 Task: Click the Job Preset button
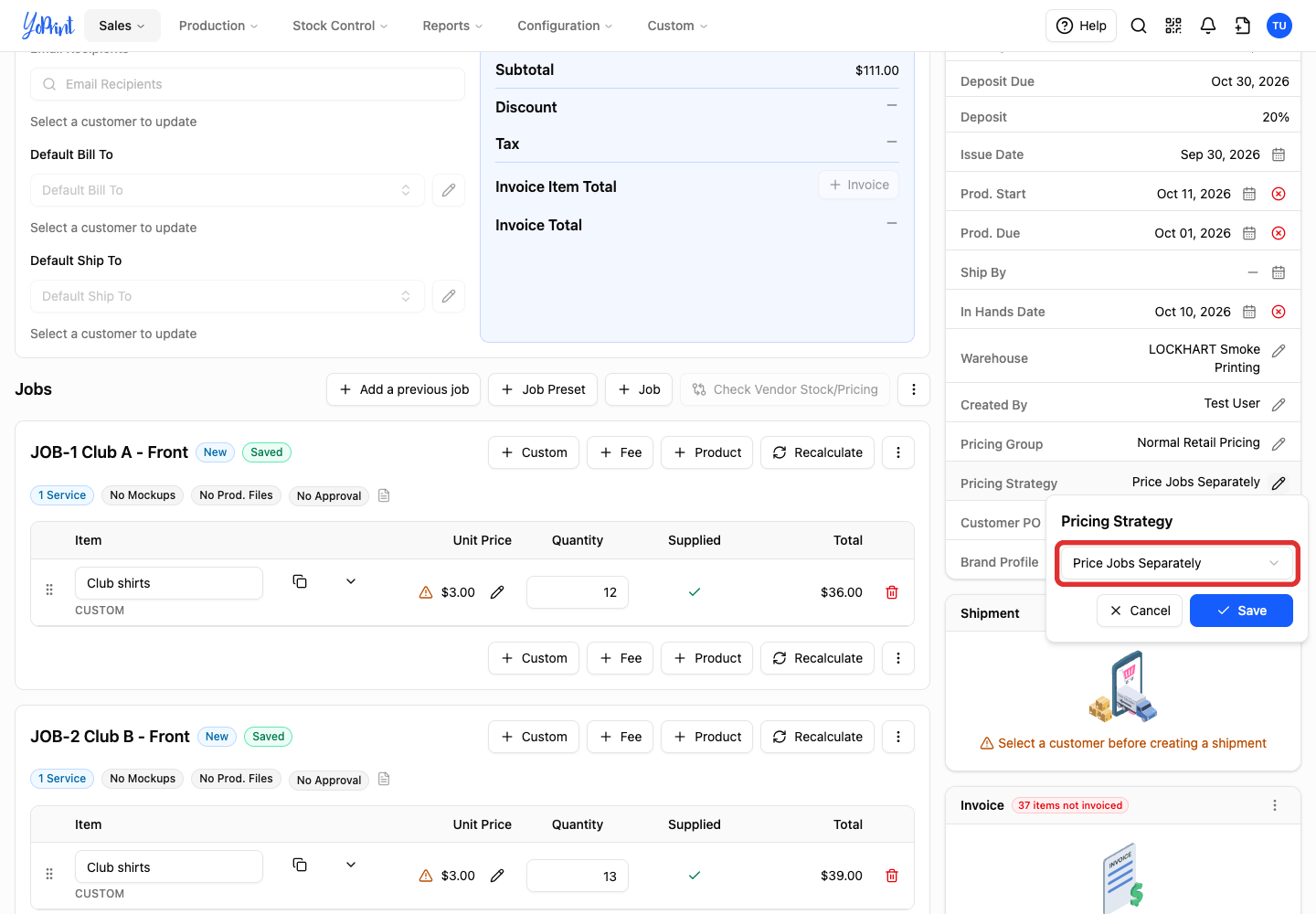point(543,389)
